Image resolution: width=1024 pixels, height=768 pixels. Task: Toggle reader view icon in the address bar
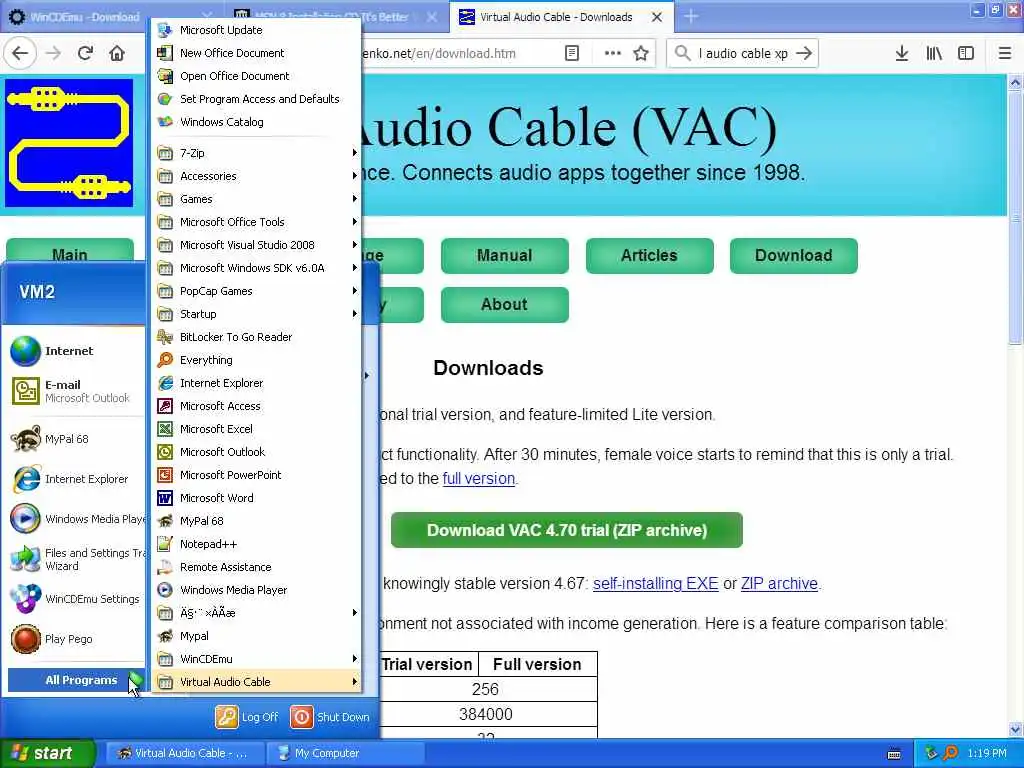[571, 53]
